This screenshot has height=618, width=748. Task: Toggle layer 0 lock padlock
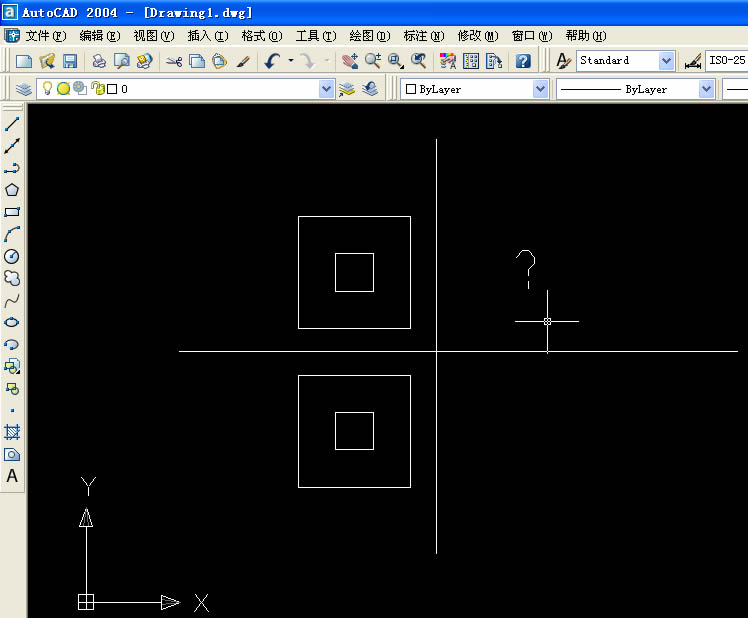tap(98, 88)
